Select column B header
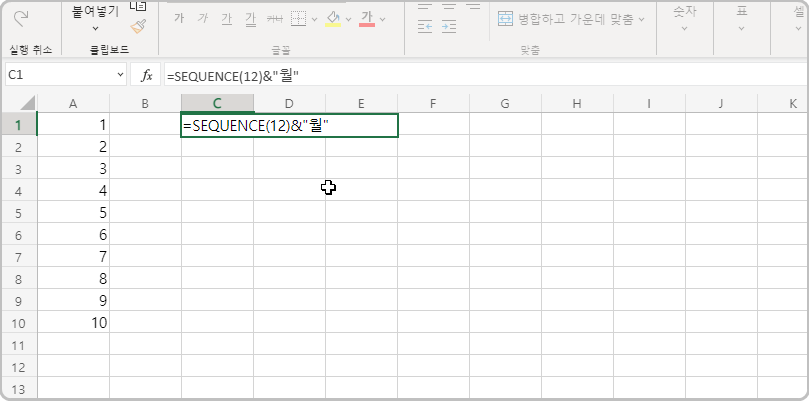Image resolution: width=809 pixels, height=409 pixels. tap(145, 104)
